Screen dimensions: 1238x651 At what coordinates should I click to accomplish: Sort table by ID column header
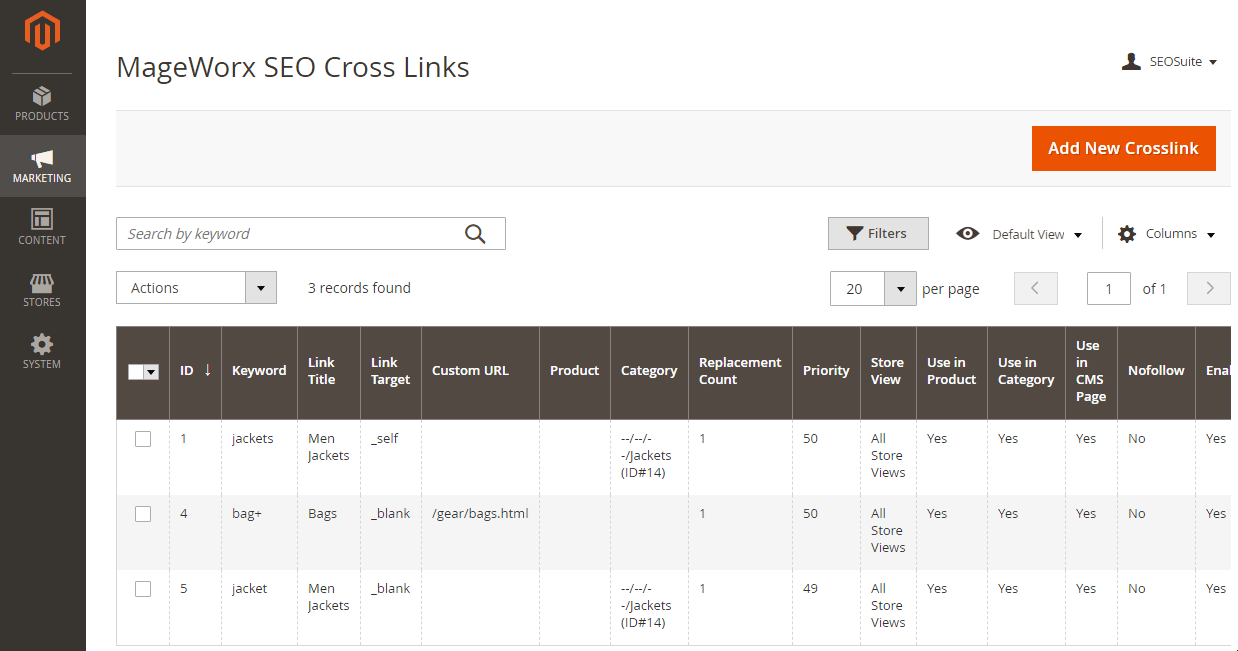[x=187, y=371]
